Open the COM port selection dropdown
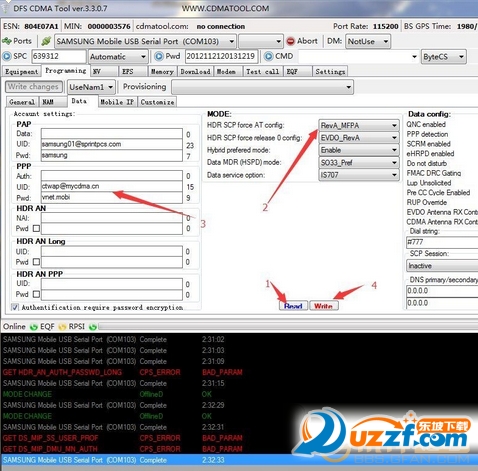 coord(145,42)
